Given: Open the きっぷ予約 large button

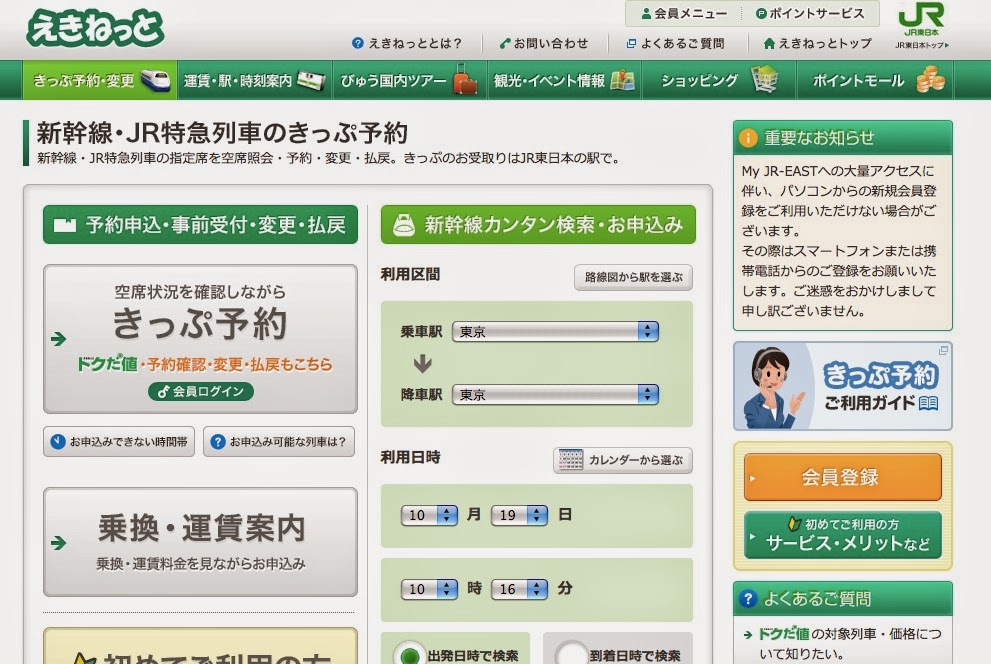Looking at the screenshot, I should coord(200,339).
